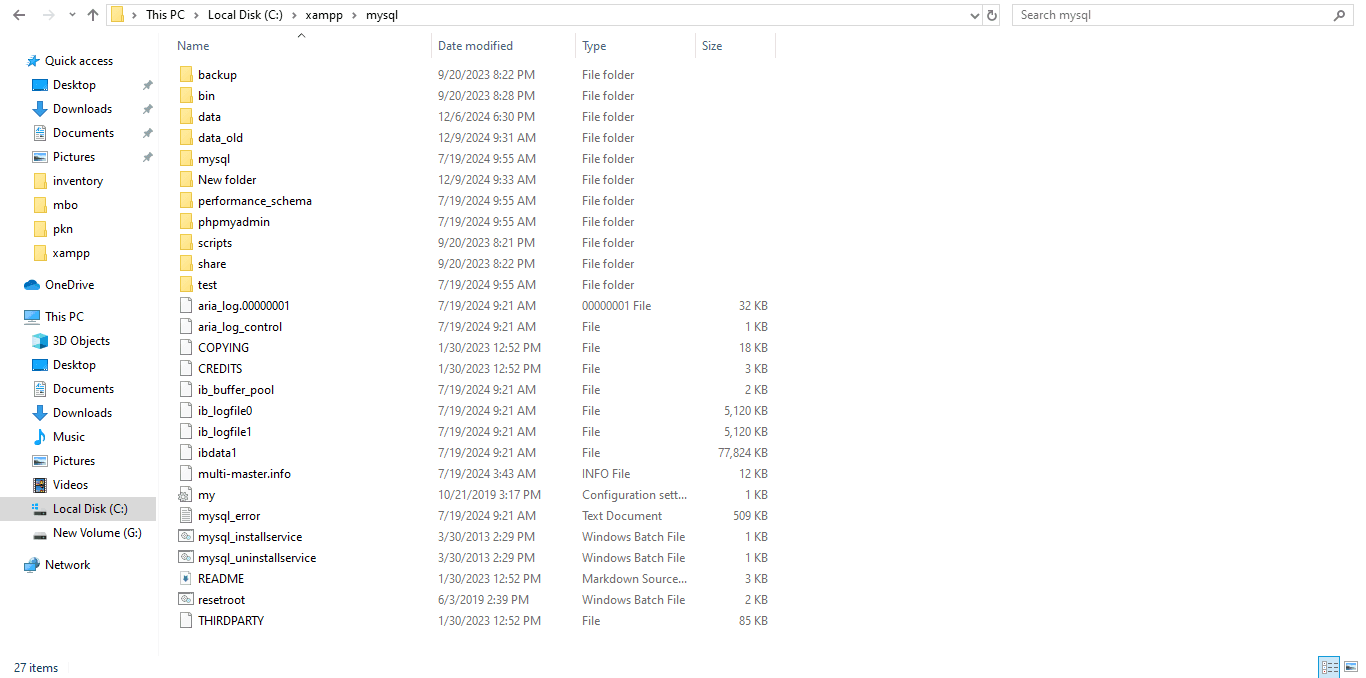Select the 'my' configuration file icon

186,495
